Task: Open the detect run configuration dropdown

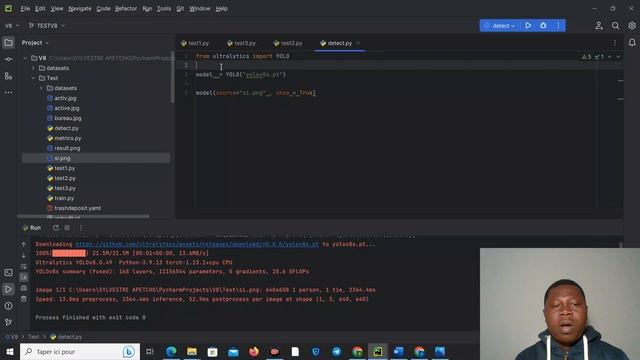Action: [499, 26]
